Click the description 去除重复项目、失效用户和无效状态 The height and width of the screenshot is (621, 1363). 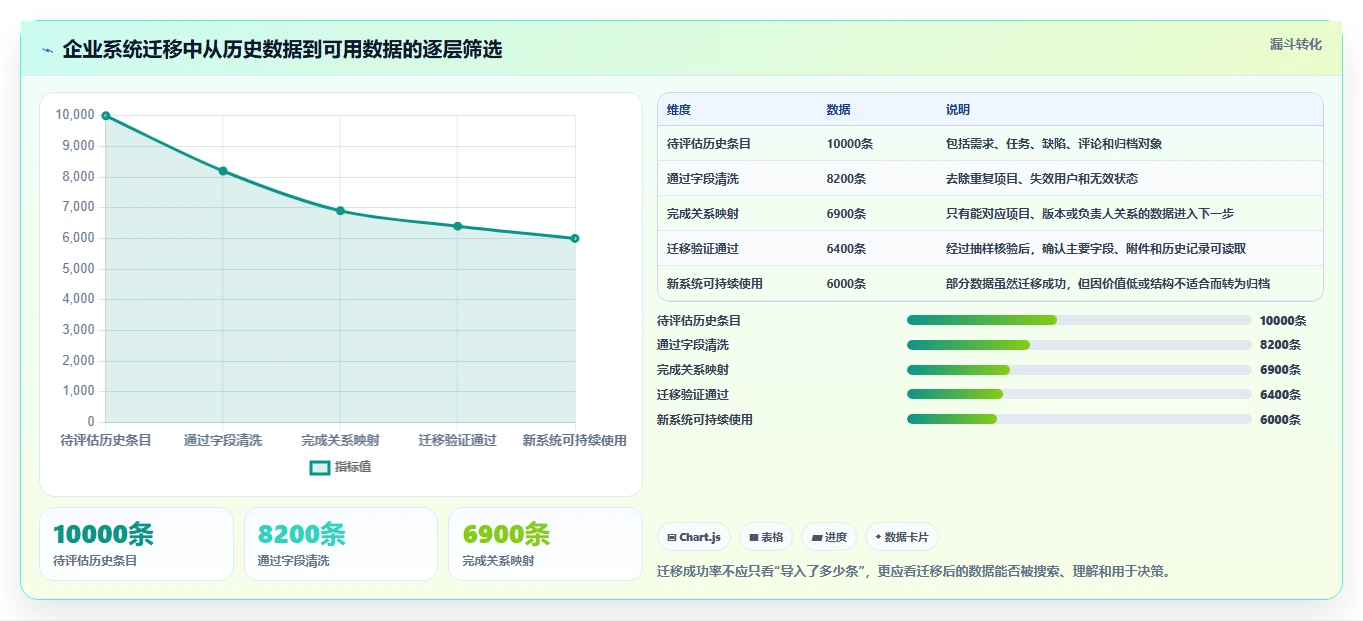(1042, 179)
